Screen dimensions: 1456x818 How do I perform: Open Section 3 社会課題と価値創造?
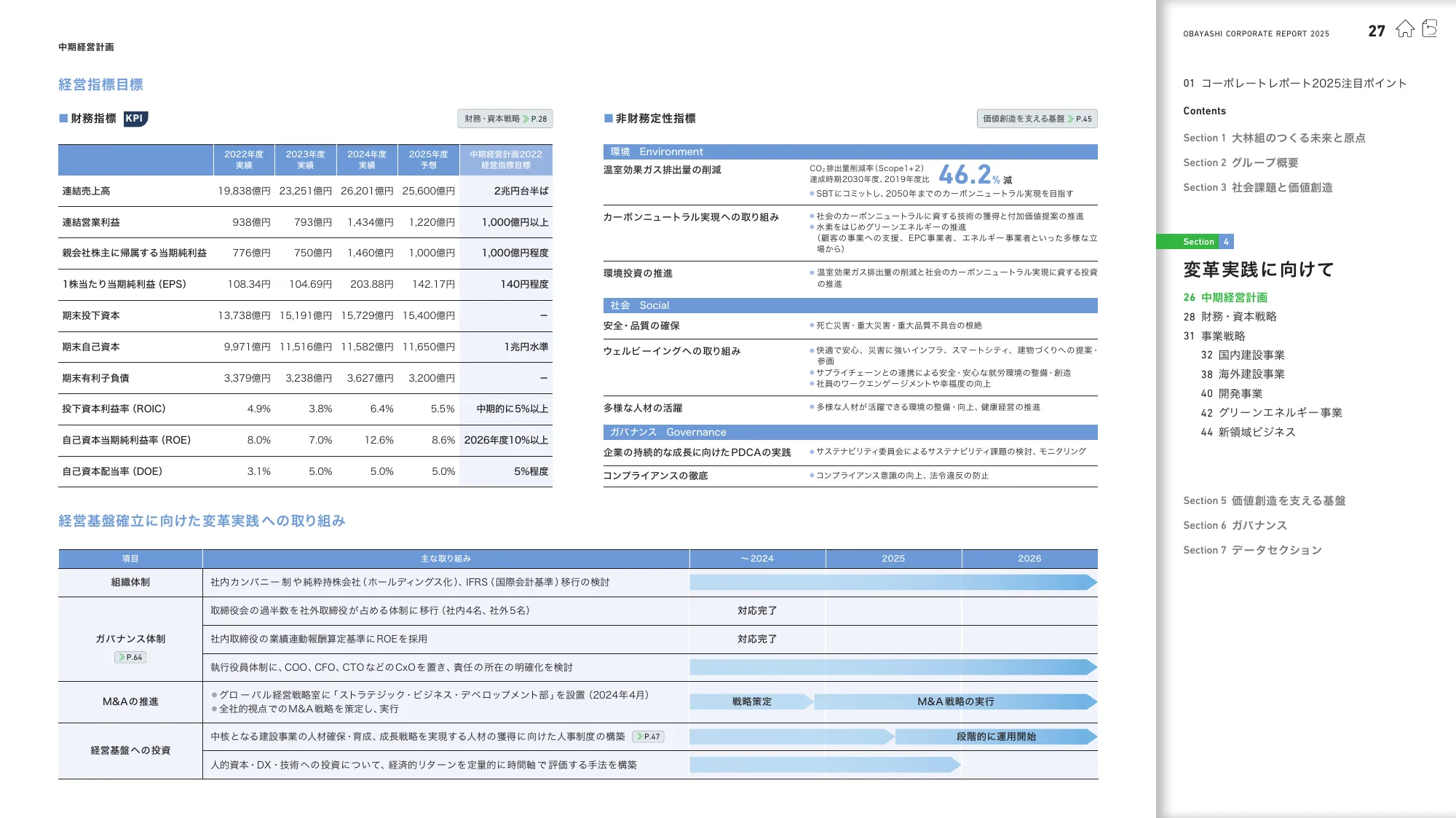1257,187
